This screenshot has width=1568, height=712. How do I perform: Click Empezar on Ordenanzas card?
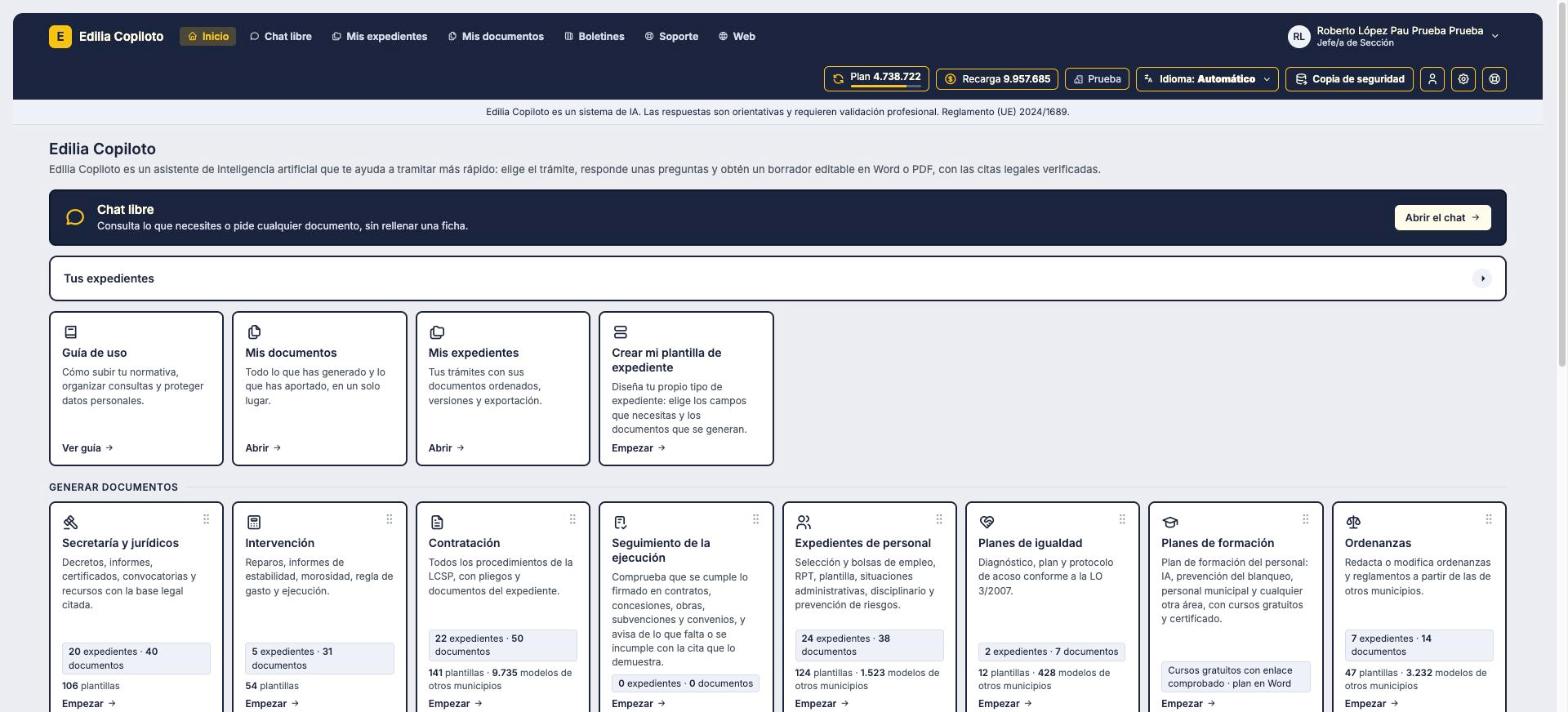[x=1371, y=704]
